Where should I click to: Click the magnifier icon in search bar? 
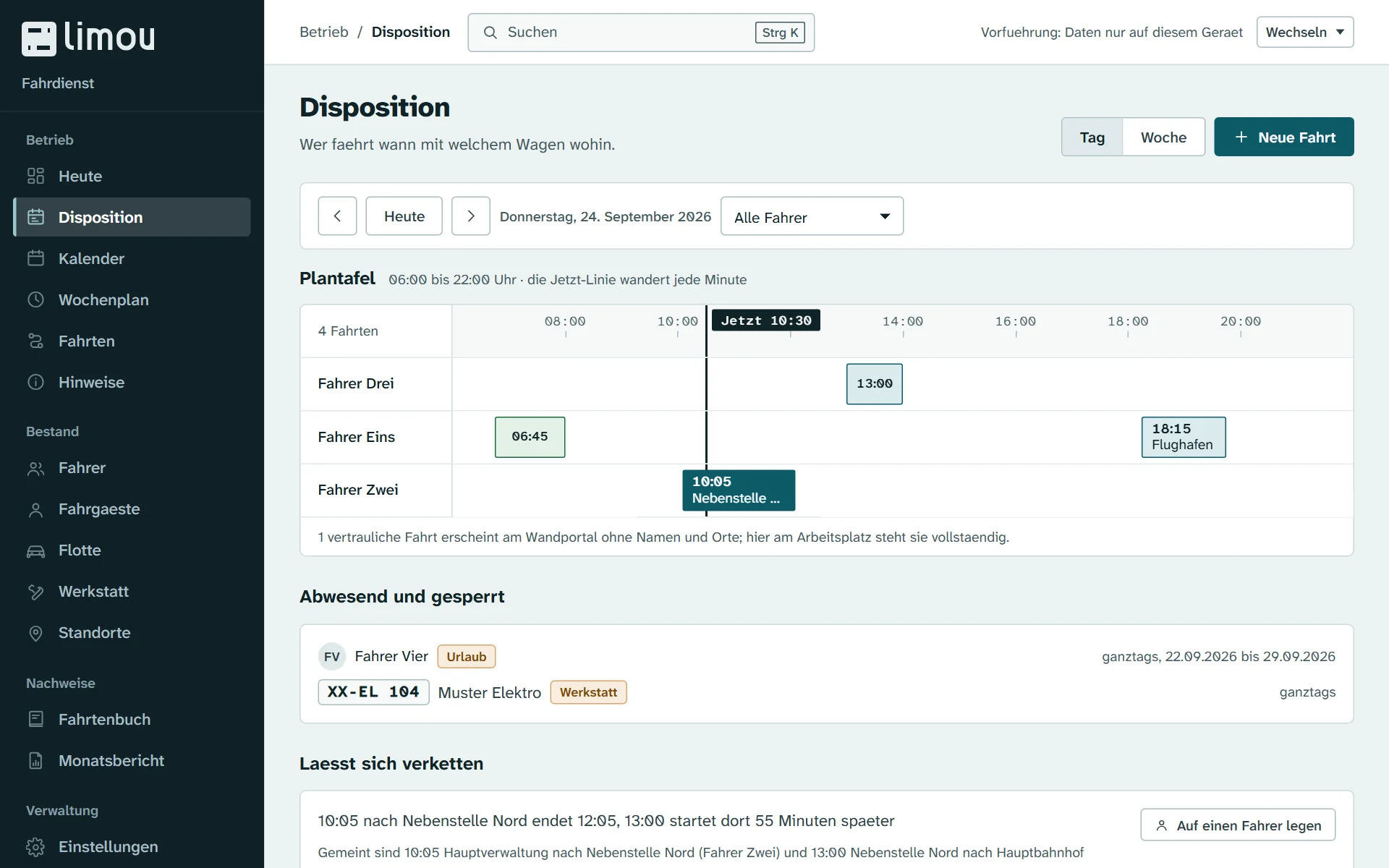(x=490, y=33)
